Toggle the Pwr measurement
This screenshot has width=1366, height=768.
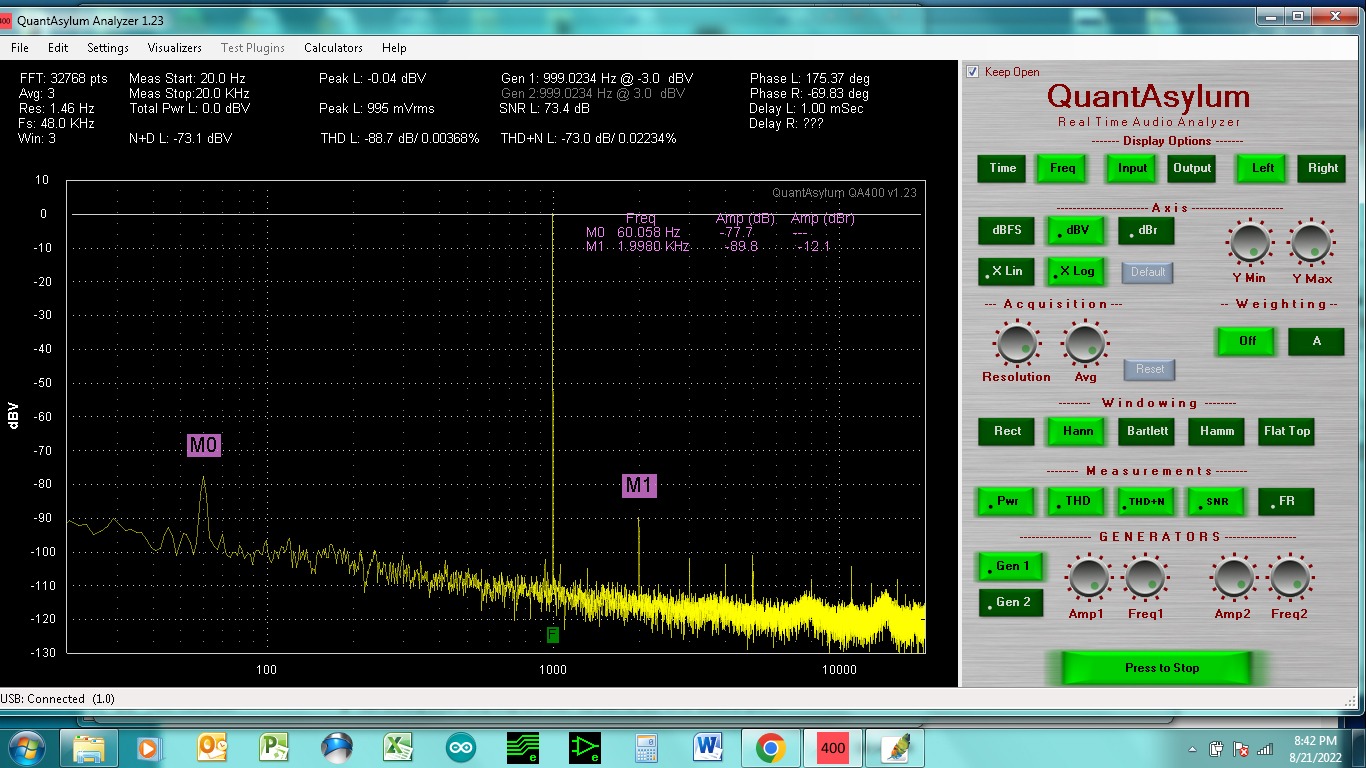[1007, 502]
